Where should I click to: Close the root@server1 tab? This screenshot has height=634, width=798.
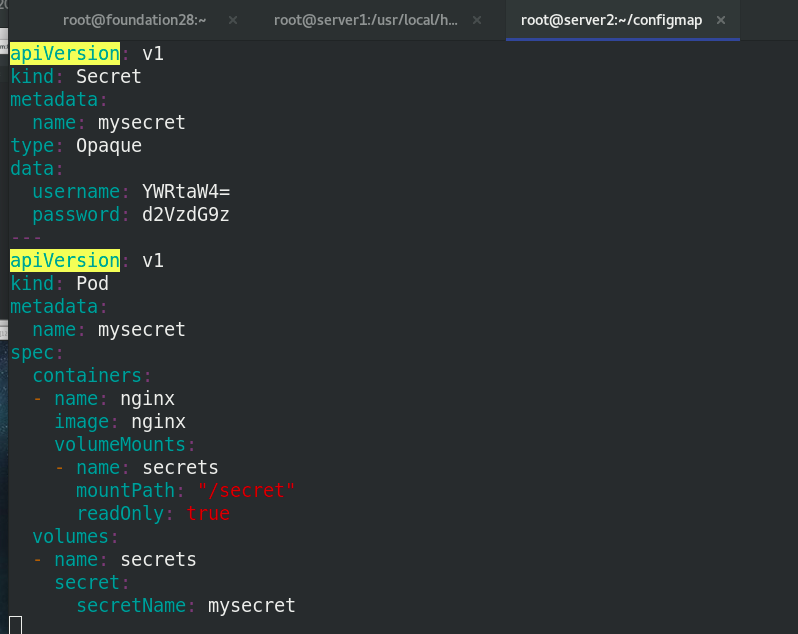click(x=477, y=20)
